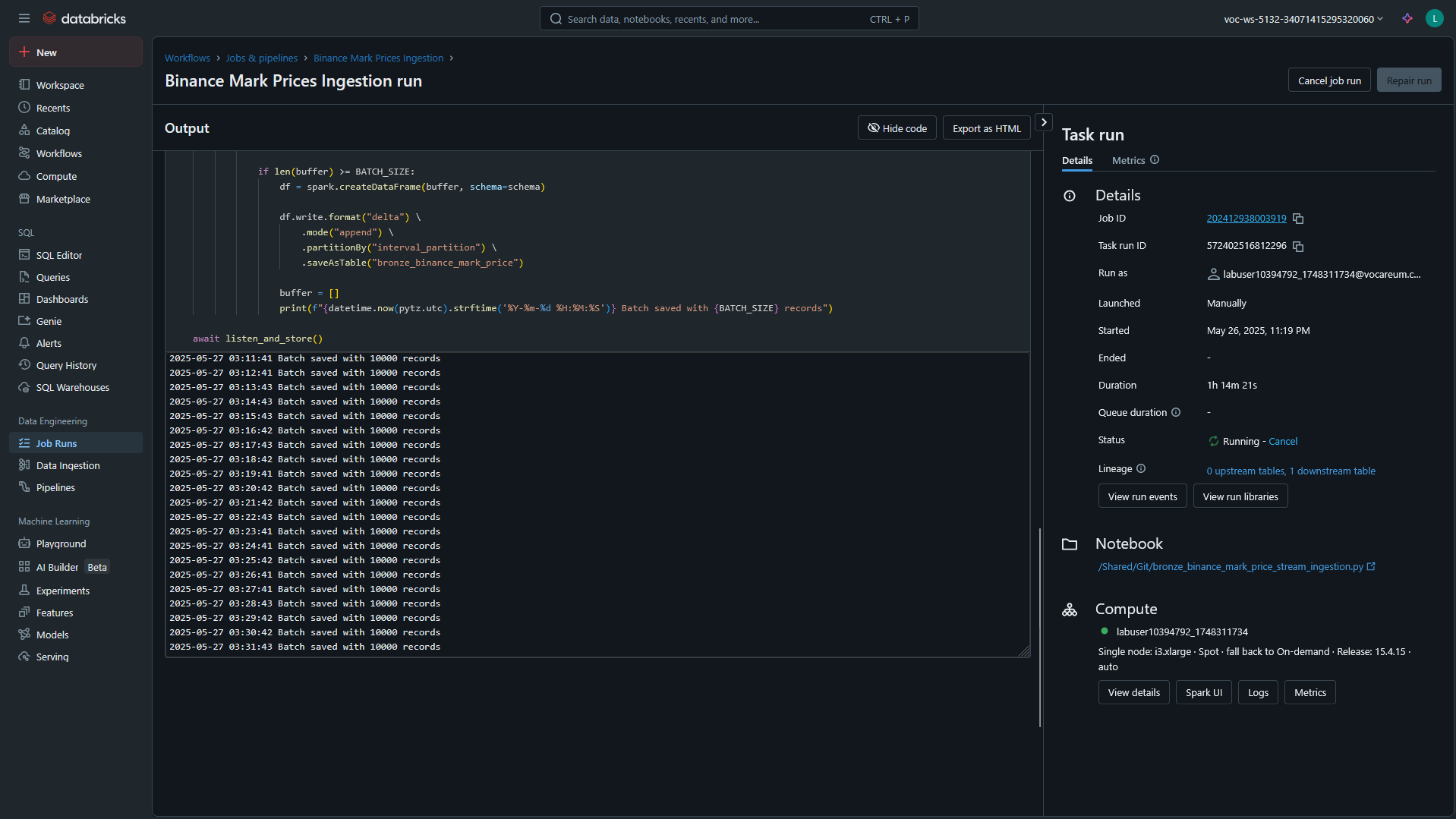Image resolution: width=1456 pixels, height=819 pixels.
Task: Open SQL Warehouses in the sidebar
Action: point(76,387)
